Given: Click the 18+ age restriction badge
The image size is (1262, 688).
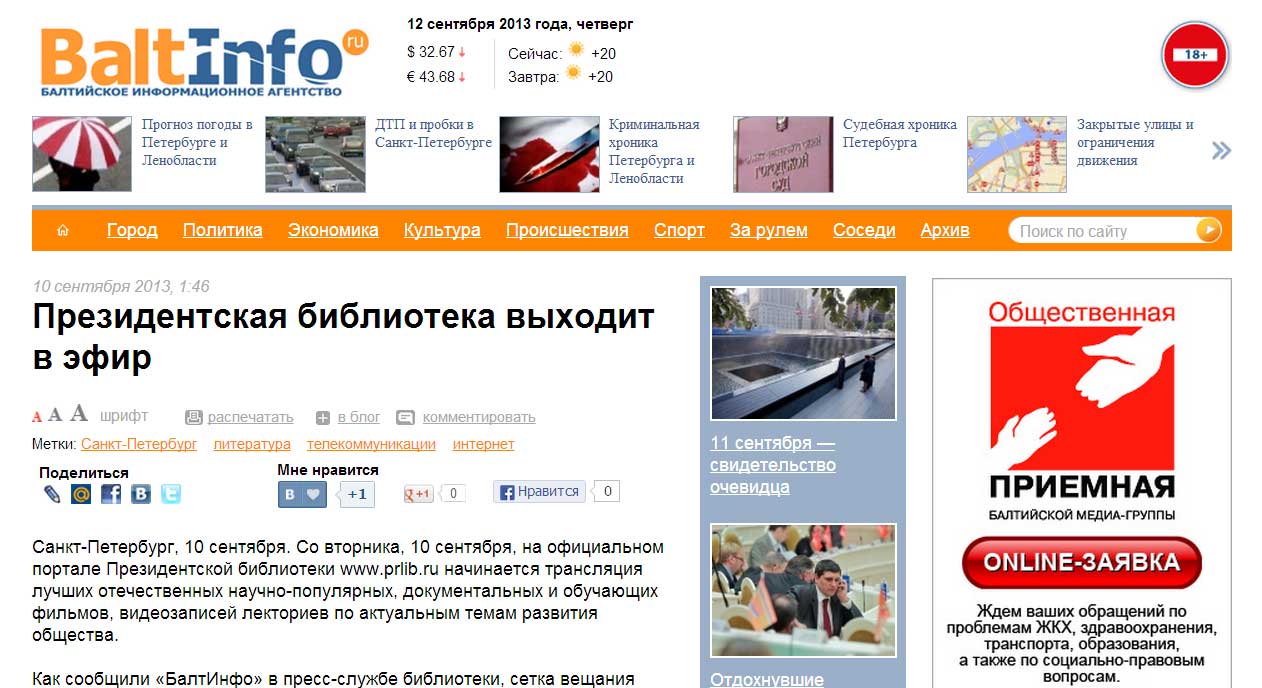Looking at the screenshot, I should click(1195, 55).
